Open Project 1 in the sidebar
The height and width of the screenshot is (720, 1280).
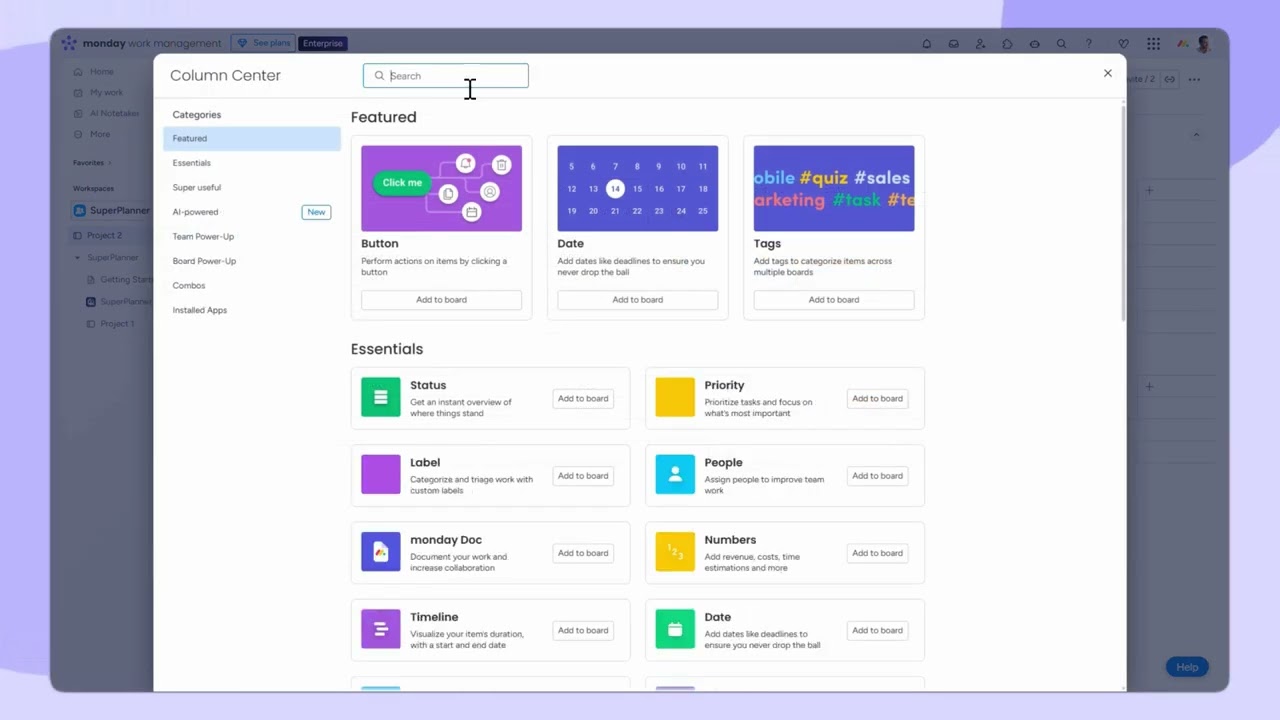(x=117, y=324)
